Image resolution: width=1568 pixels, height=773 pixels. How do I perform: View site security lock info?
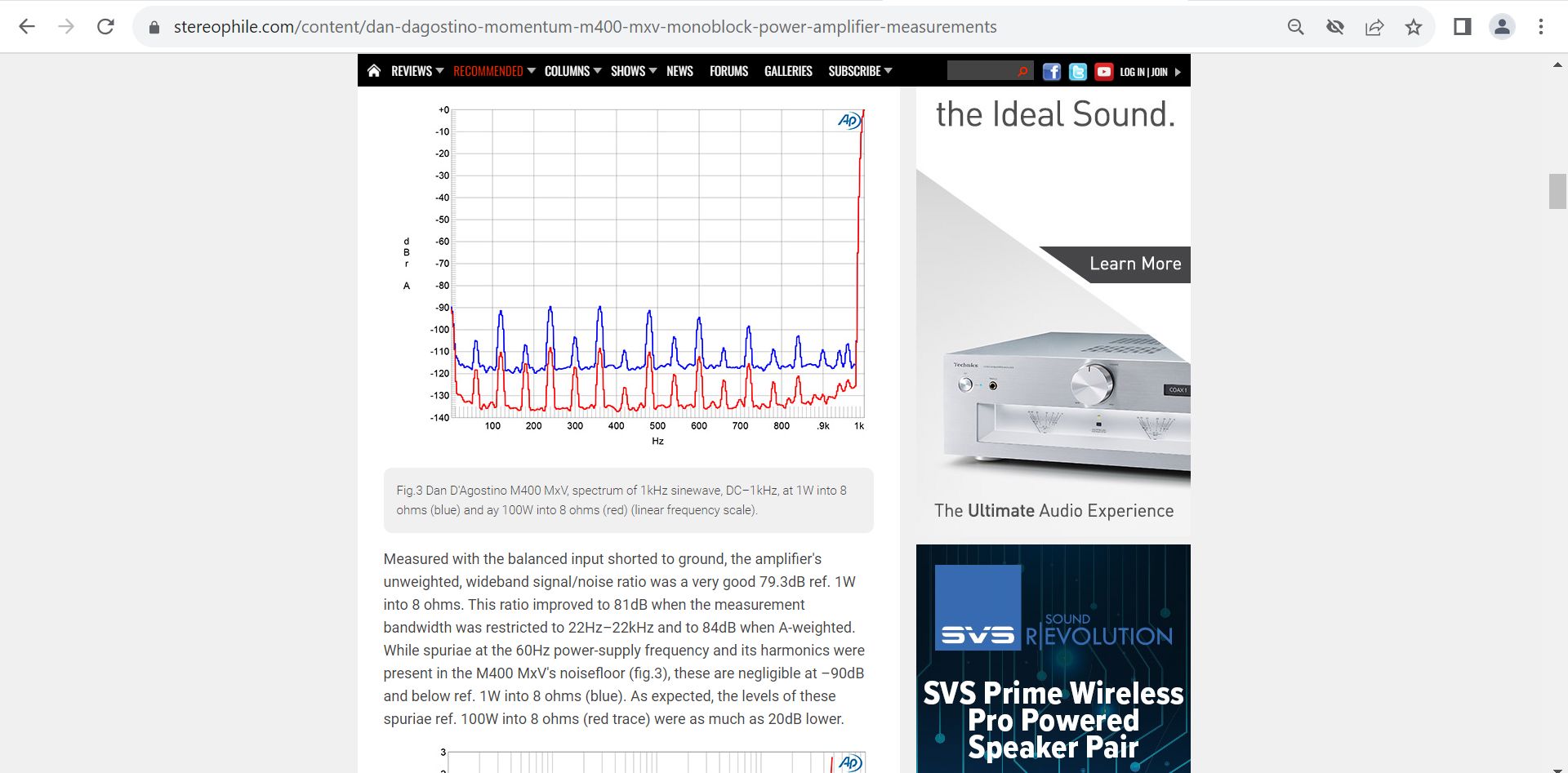tap(154, 27)
